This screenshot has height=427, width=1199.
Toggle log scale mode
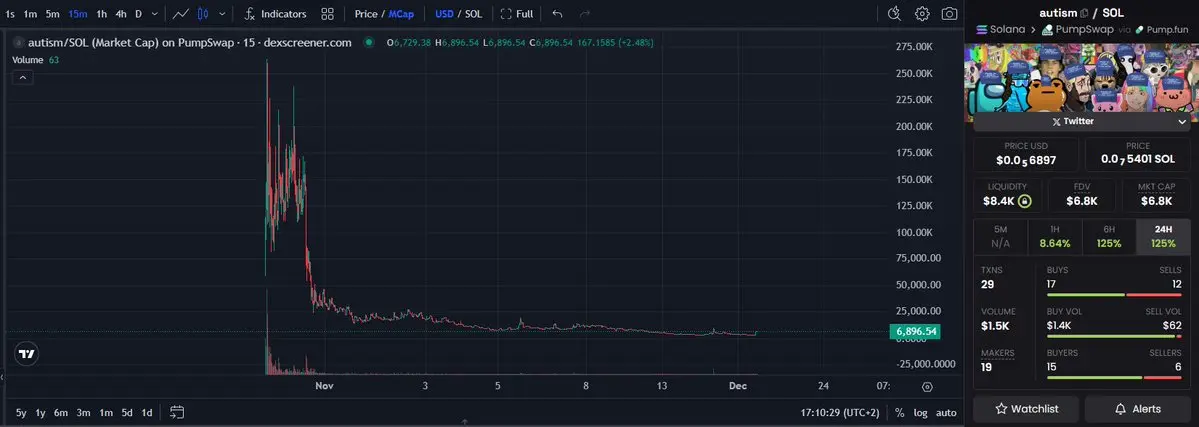[x=921, y=412]
